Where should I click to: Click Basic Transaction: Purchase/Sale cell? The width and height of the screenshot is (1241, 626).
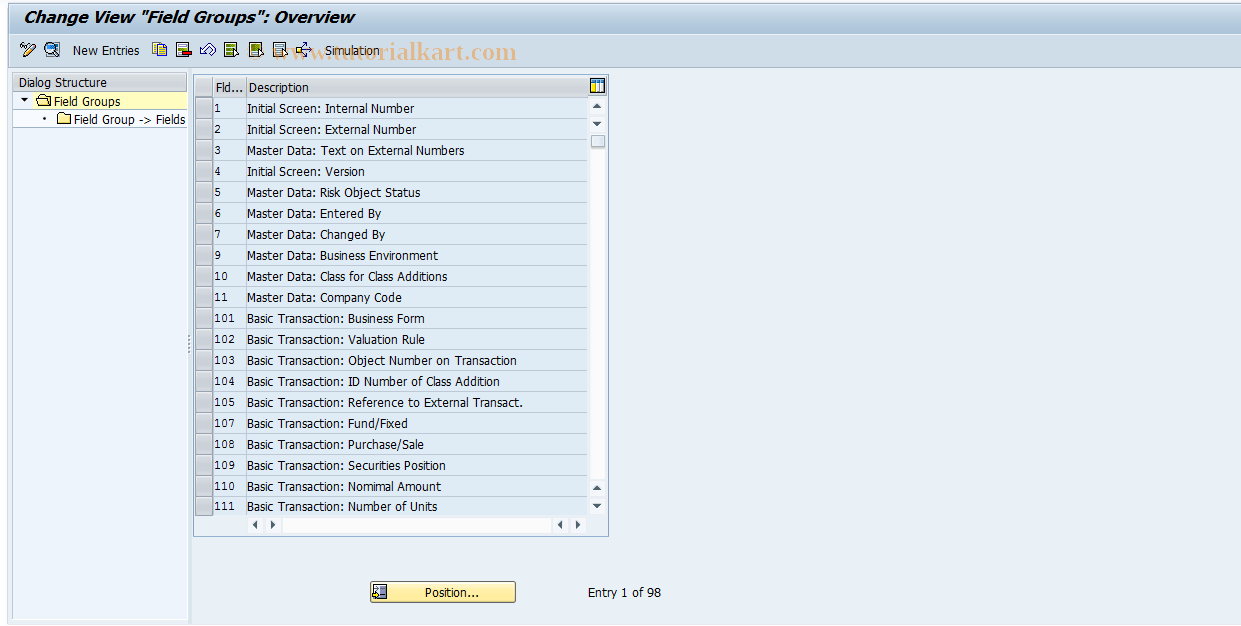tap(417, 444)
